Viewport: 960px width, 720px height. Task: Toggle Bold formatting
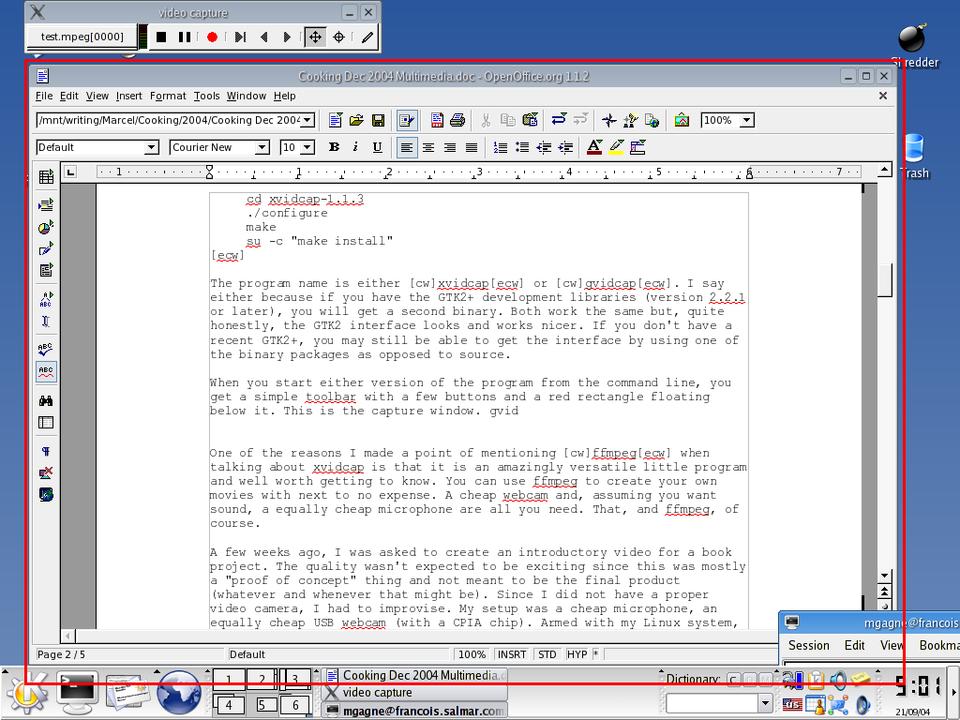(334, 147)
